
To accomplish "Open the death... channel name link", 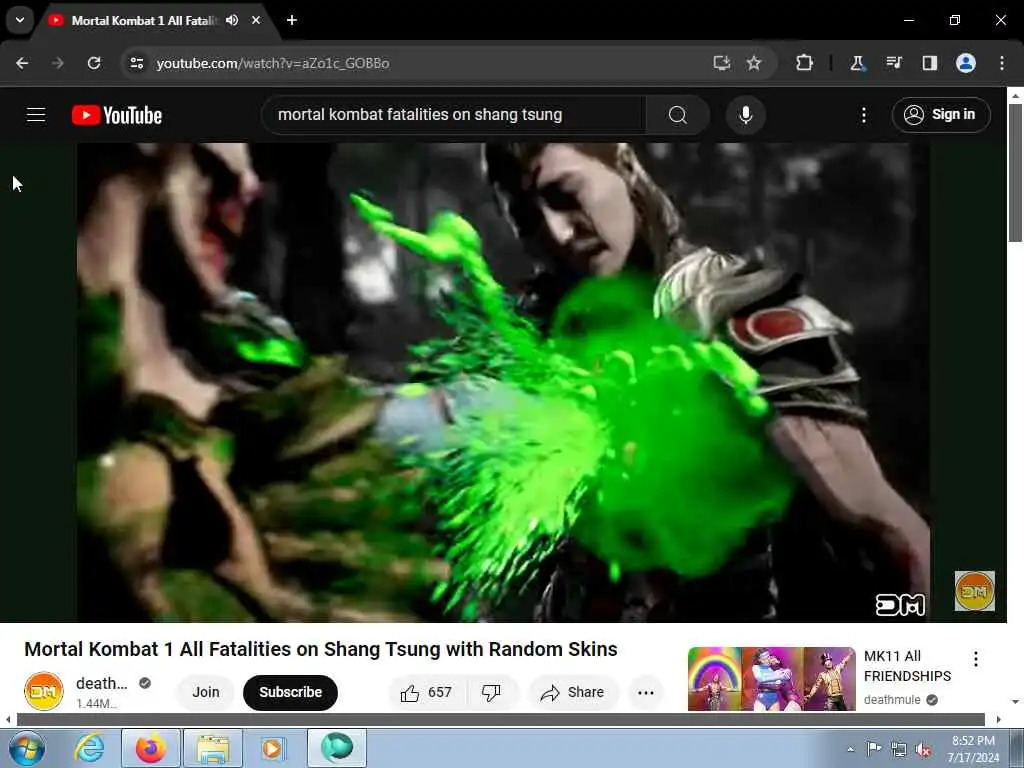I will 102,683.
